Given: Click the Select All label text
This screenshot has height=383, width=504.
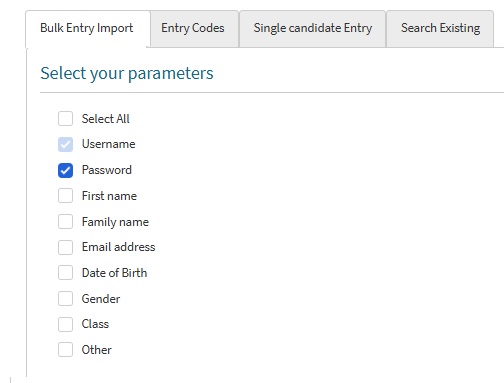Looking at the screenshot, I should pyautogui.click(x=106, y=119).
